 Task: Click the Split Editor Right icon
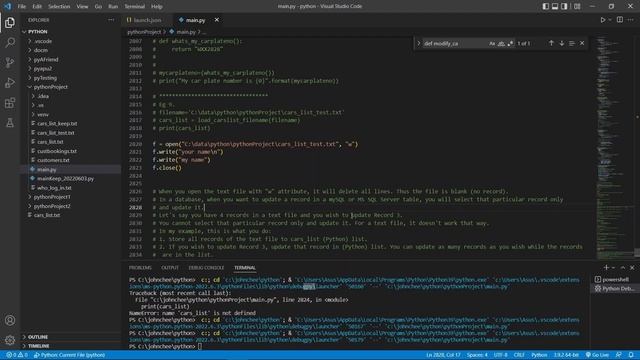(x=620, y=20)
